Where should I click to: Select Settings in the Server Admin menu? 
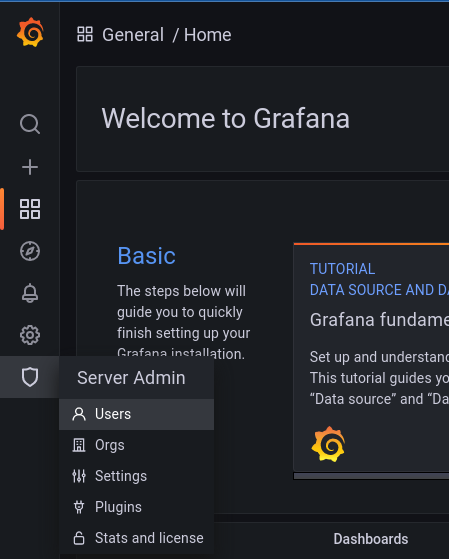pos(137,476)
